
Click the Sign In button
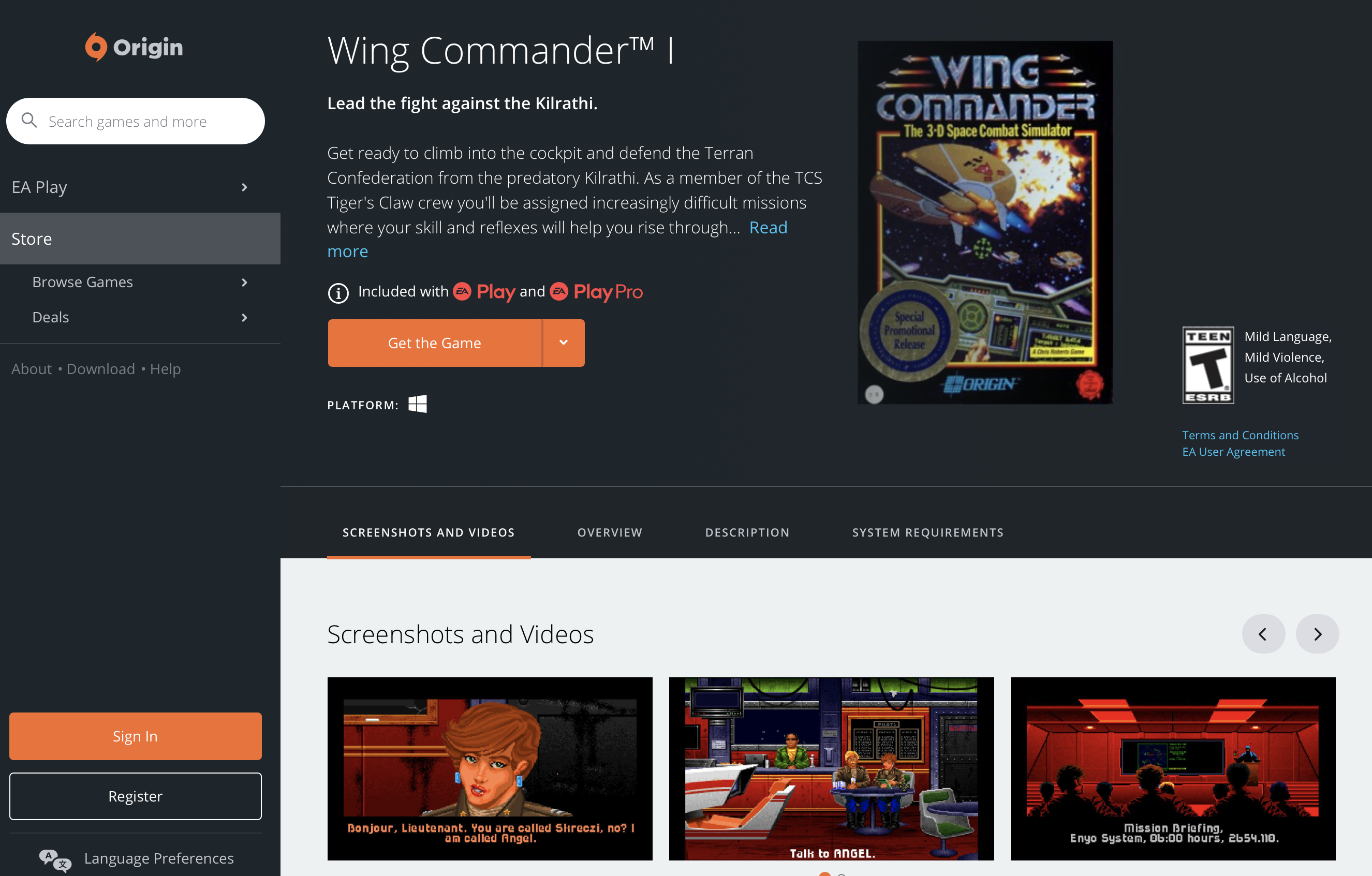tap(134, 736)
